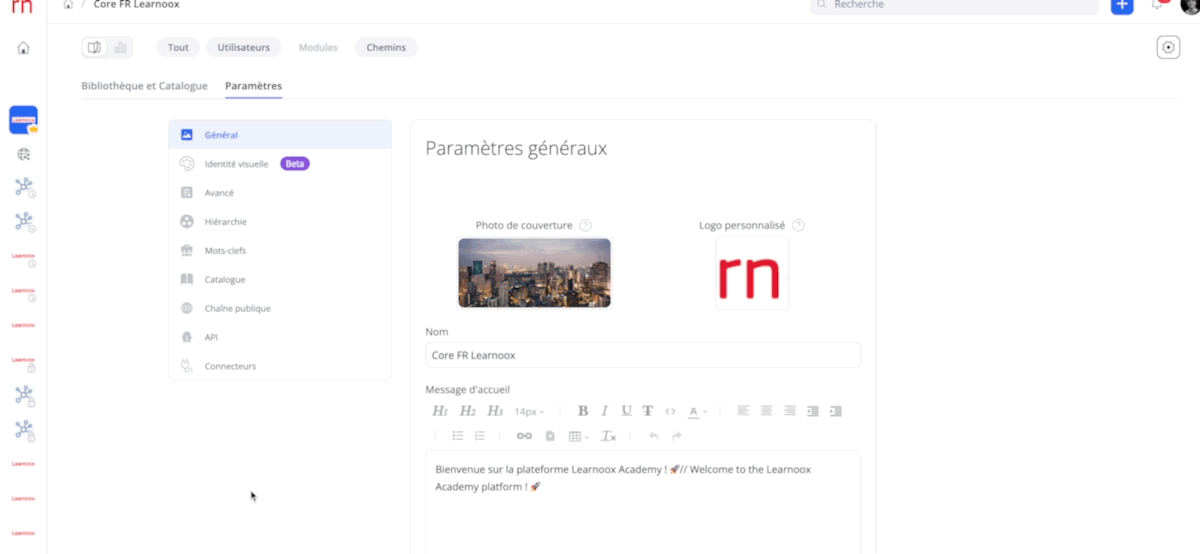Switch to the statistics chart view toggle

pyautogui.click(x=120, y=47)
